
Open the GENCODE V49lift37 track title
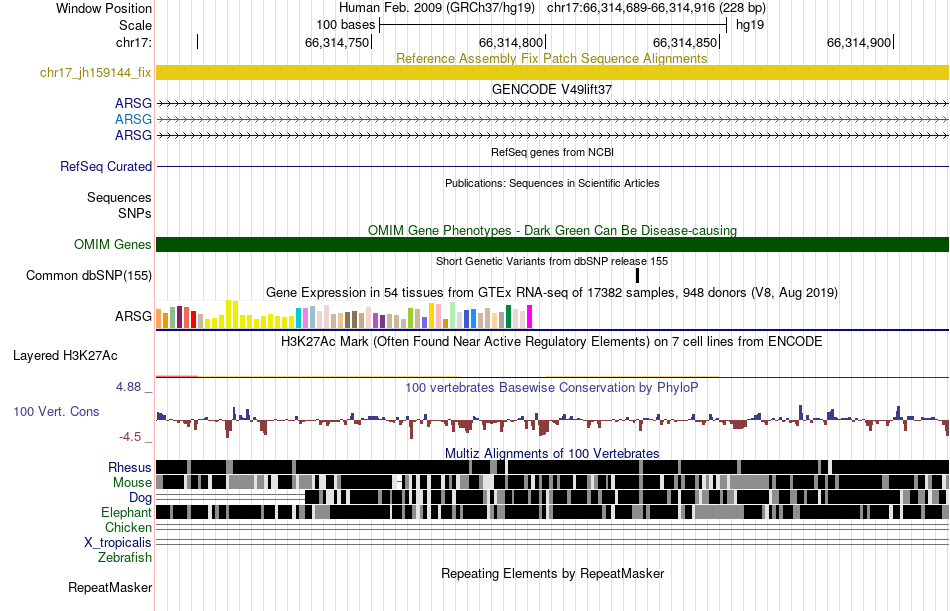(552, 89)
